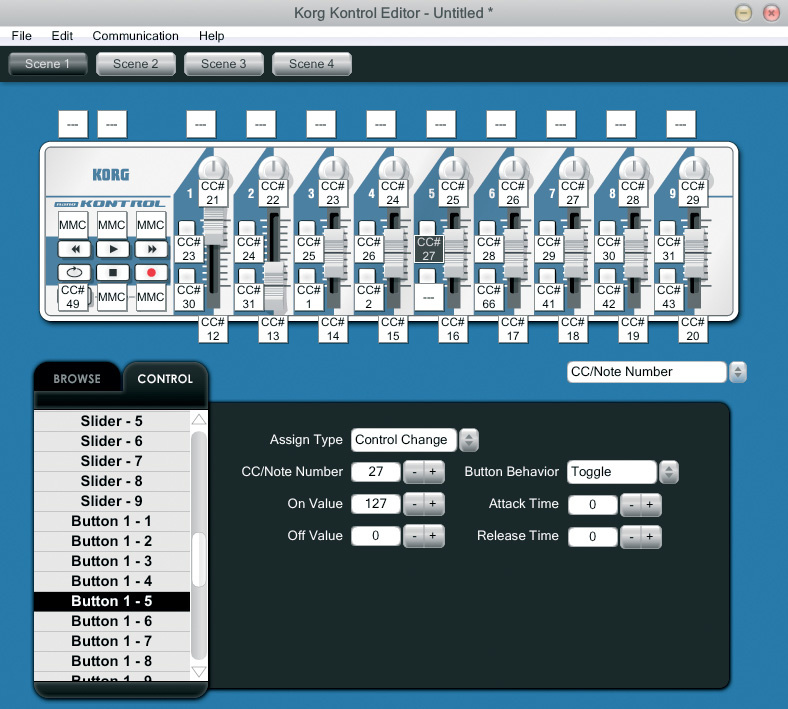Decrease Off Value with minus

pos(414,536)
